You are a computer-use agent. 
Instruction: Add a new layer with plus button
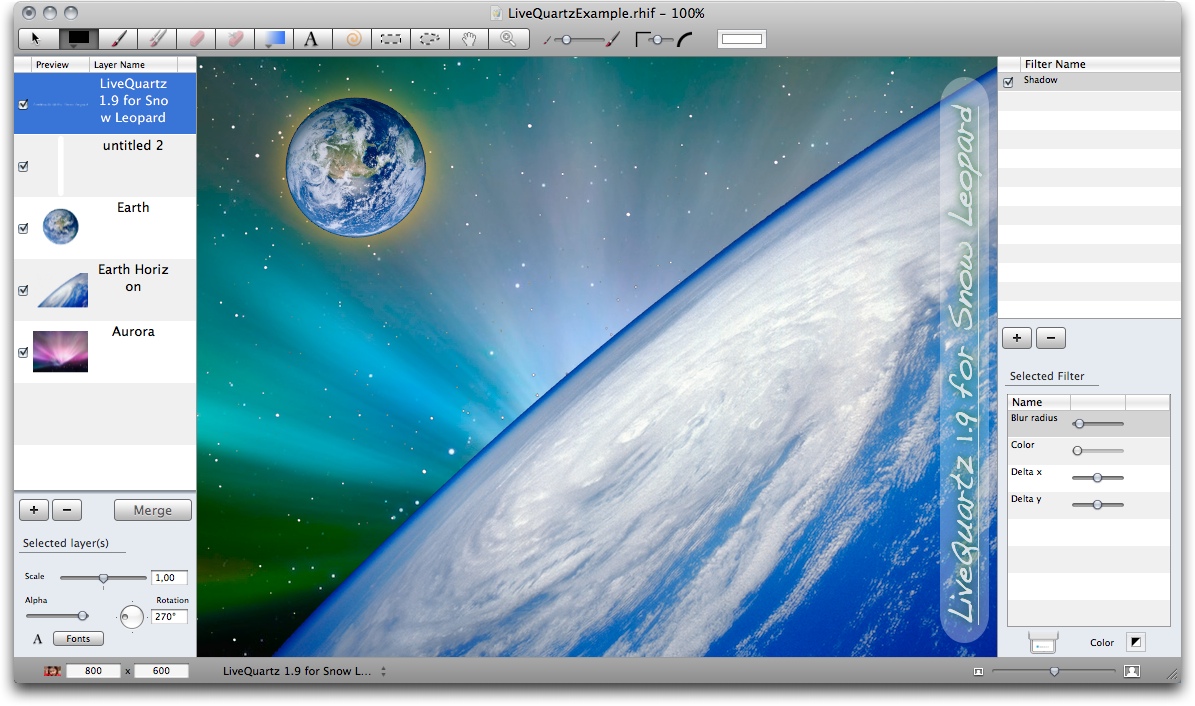(x=34, y=510)
